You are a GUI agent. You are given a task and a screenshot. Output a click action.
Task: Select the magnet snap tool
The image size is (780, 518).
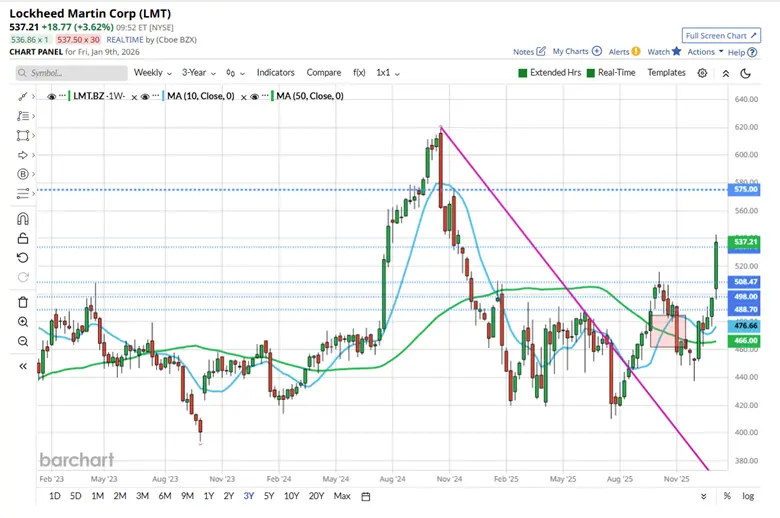point(24,218)
